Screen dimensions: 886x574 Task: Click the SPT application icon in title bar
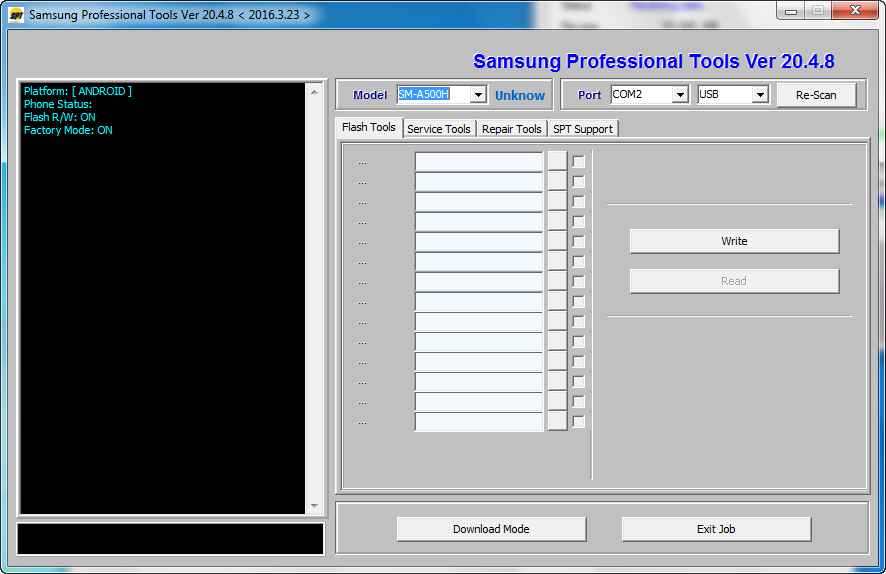(x=16, y=15)
